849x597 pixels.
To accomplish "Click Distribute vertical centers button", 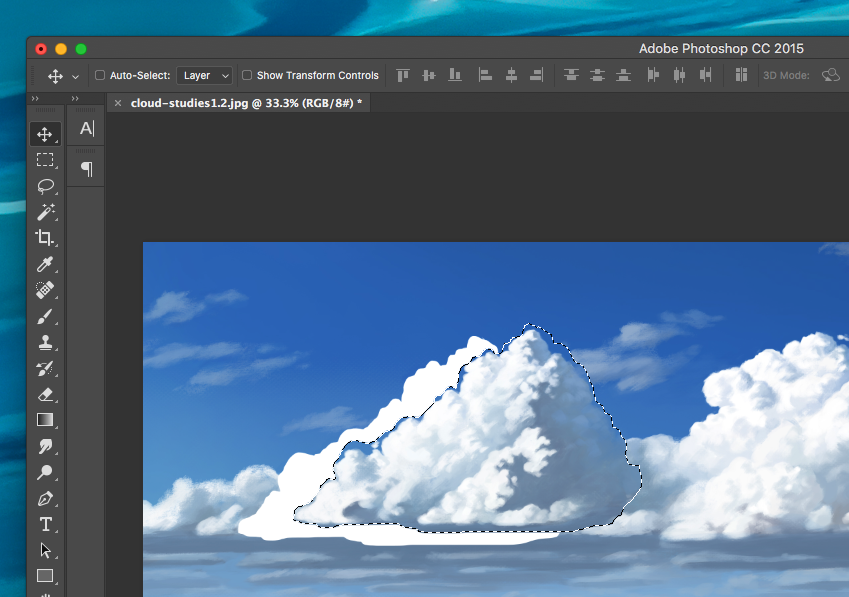I will (597, 75).
